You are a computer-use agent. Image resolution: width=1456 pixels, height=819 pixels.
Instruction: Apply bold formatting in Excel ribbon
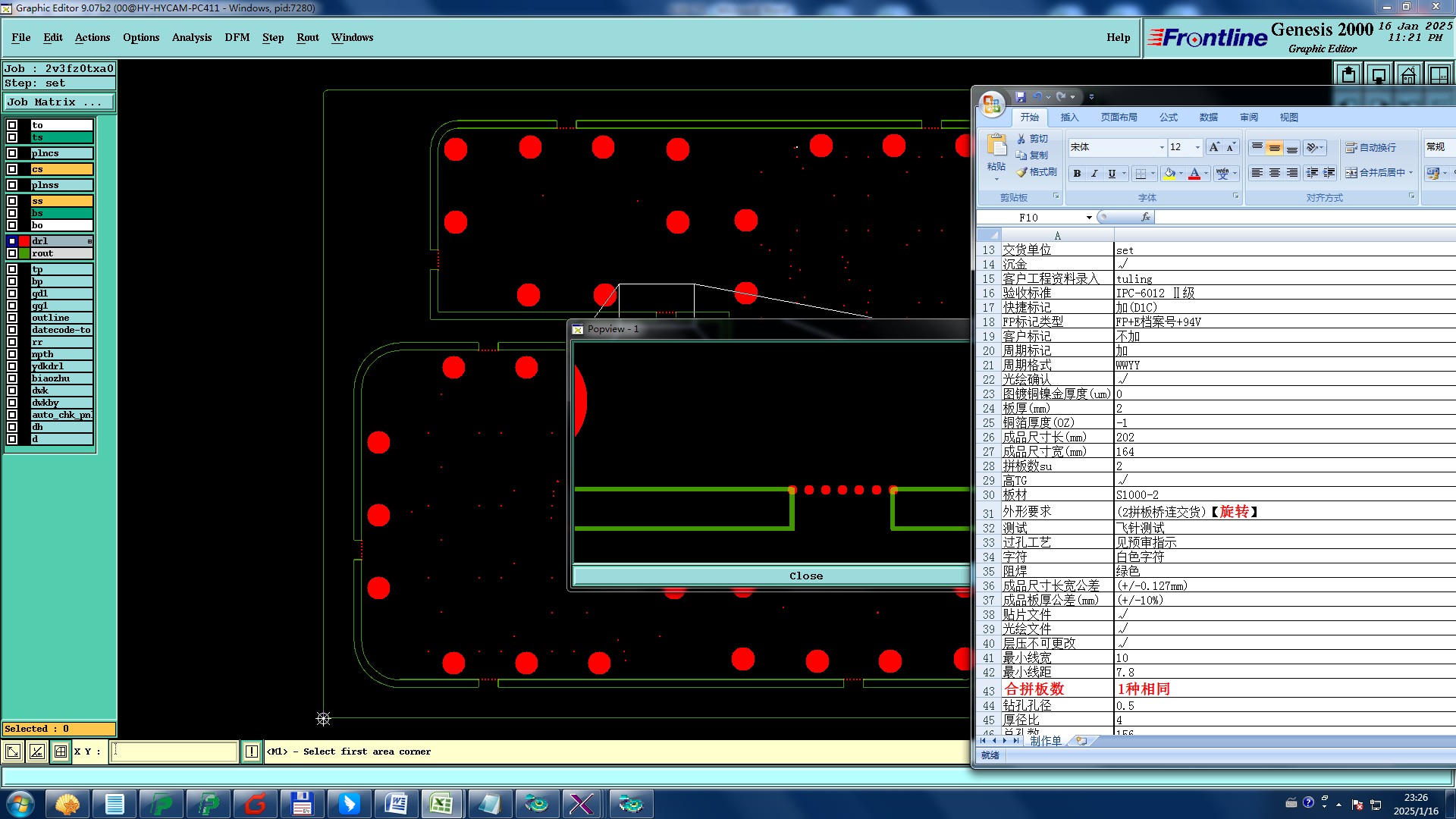pos(1077,174)
